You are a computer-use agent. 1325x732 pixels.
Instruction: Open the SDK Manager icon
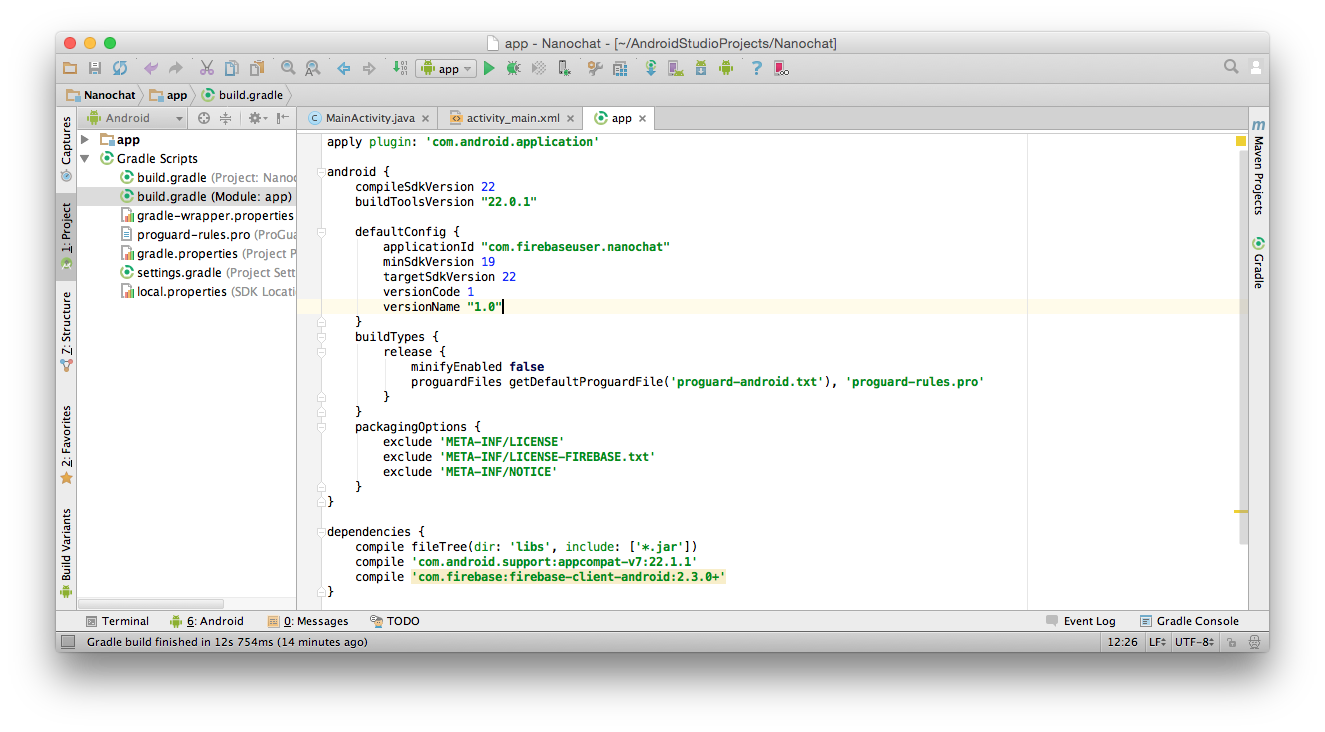[701, 68]
